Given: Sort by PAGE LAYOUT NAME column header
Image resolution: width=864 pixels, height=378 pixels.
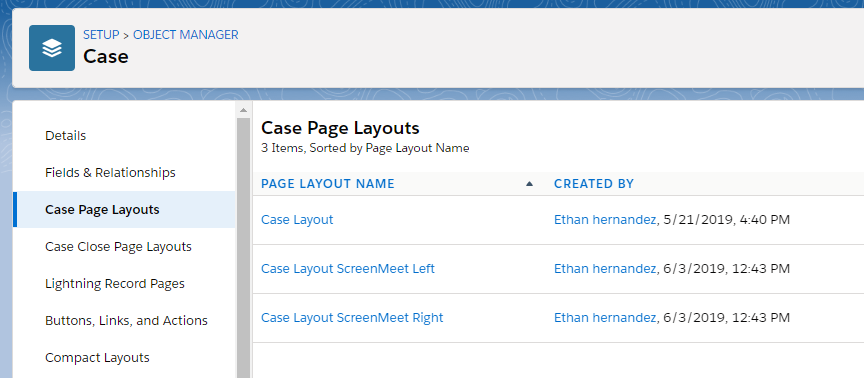Looking at the screenshot, I should [328, 183].
